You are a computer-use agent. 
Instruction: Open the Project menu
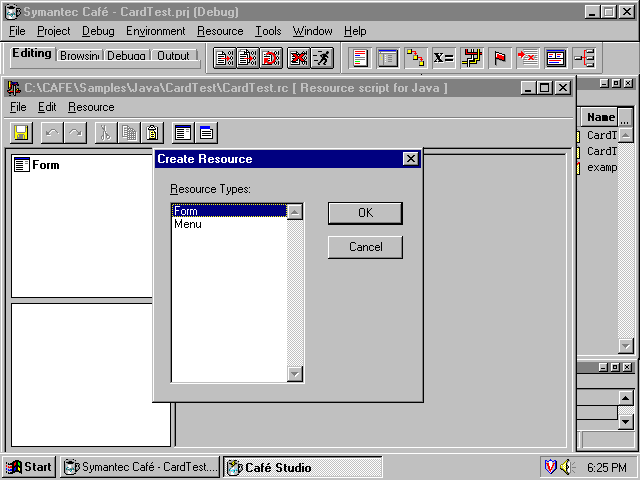tap(53, 31)
